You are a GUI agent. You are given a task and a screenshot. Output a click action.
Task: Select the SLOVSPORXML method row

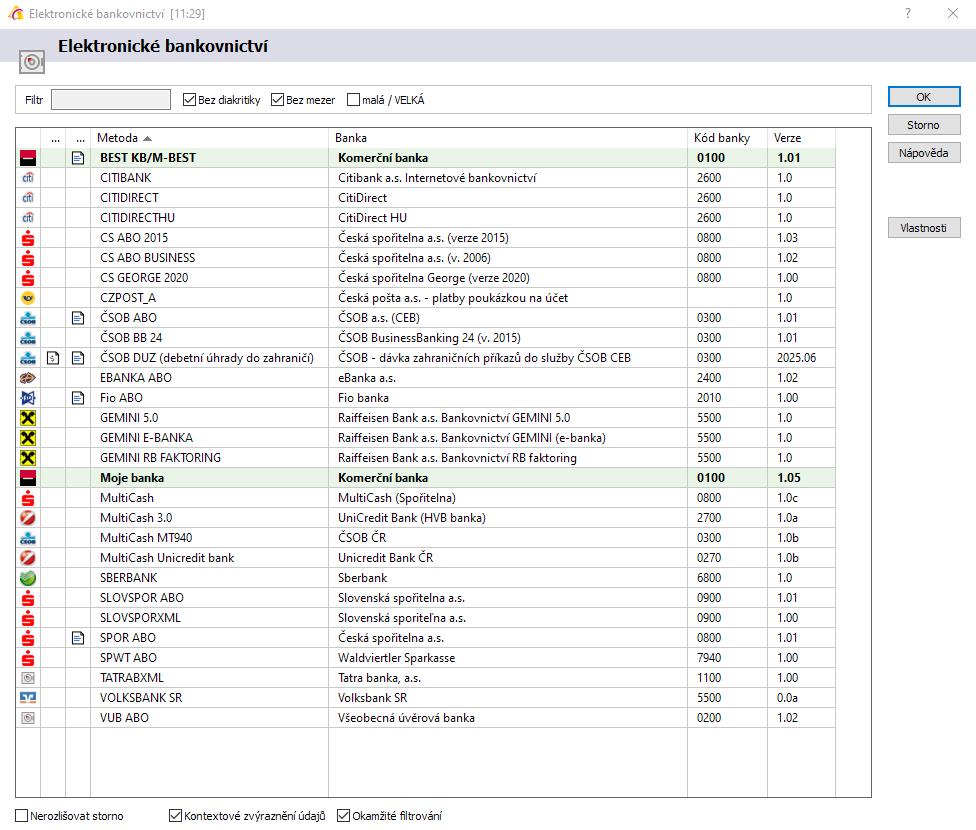(426, 618)
